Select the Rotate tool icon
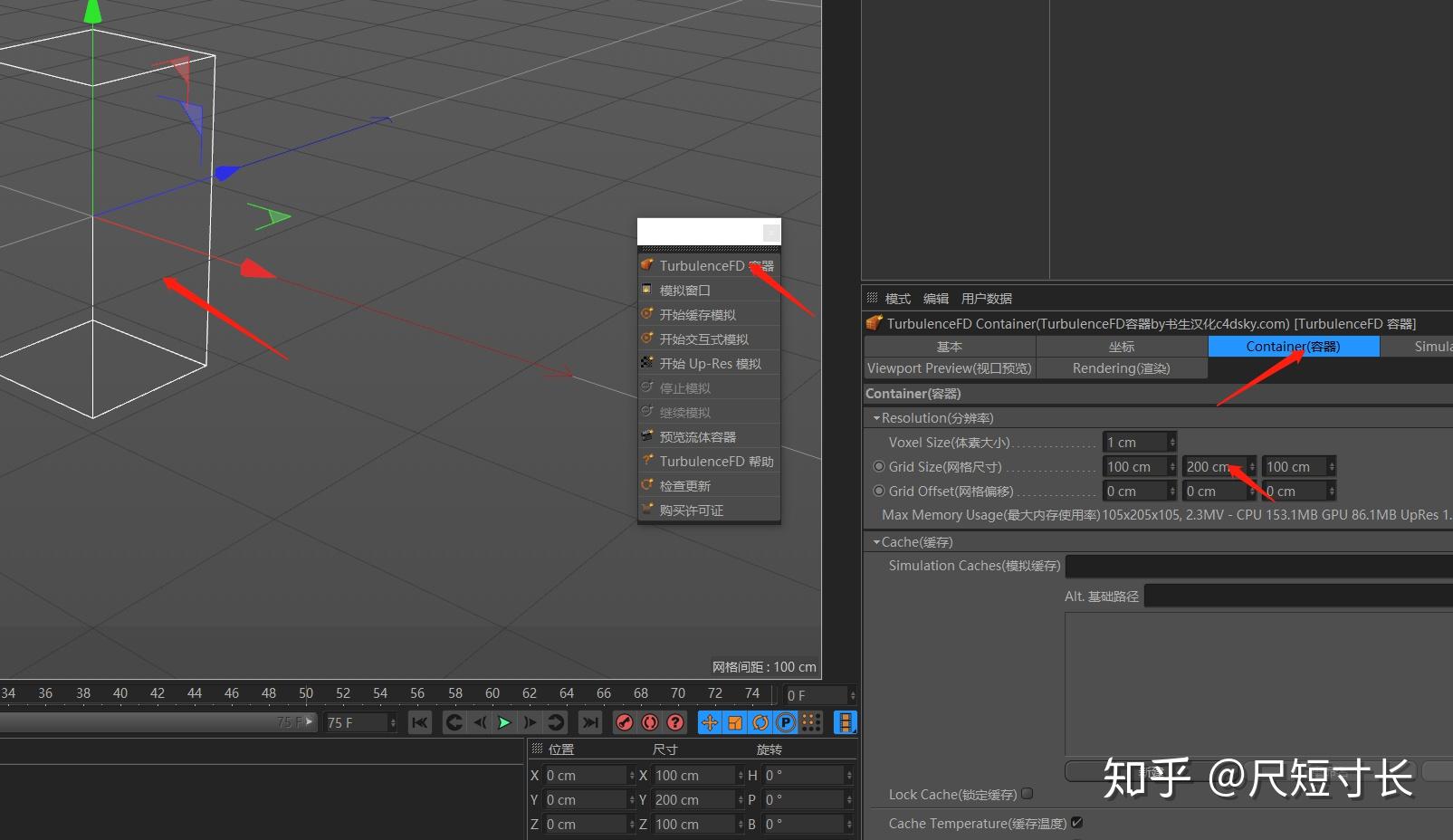 click(x=760, y=722)
